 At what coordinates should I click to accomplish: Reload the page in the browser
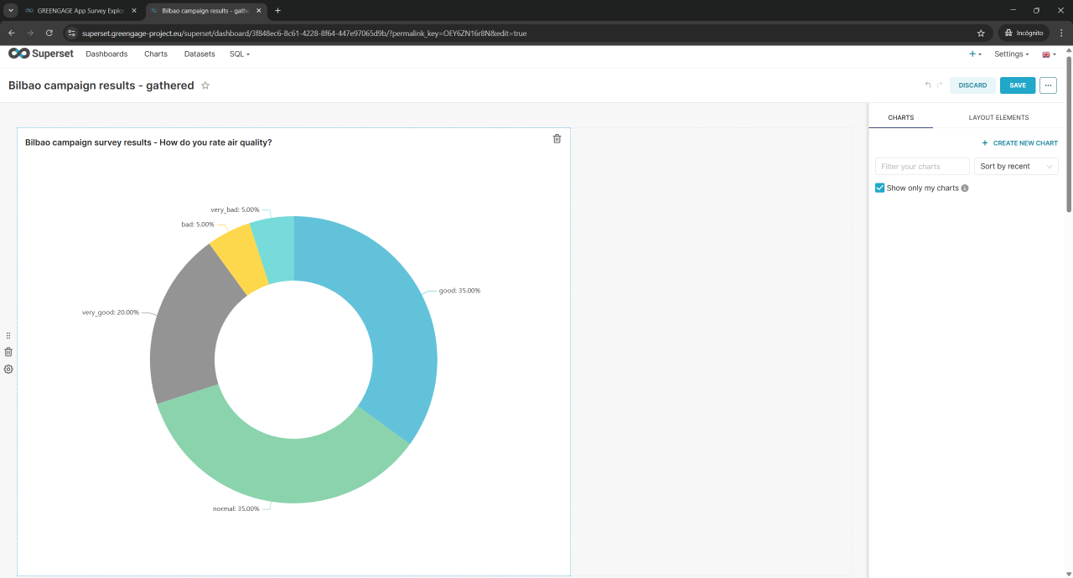point(49,33)
